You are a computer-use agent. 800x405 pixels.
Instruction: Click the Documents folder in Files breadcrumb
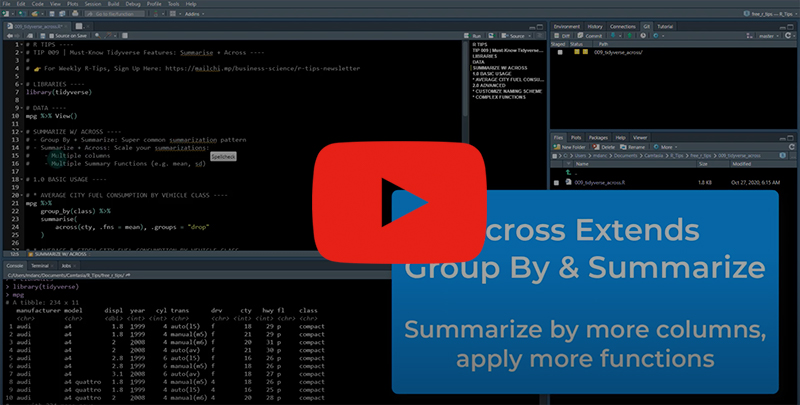coord(626,156)
